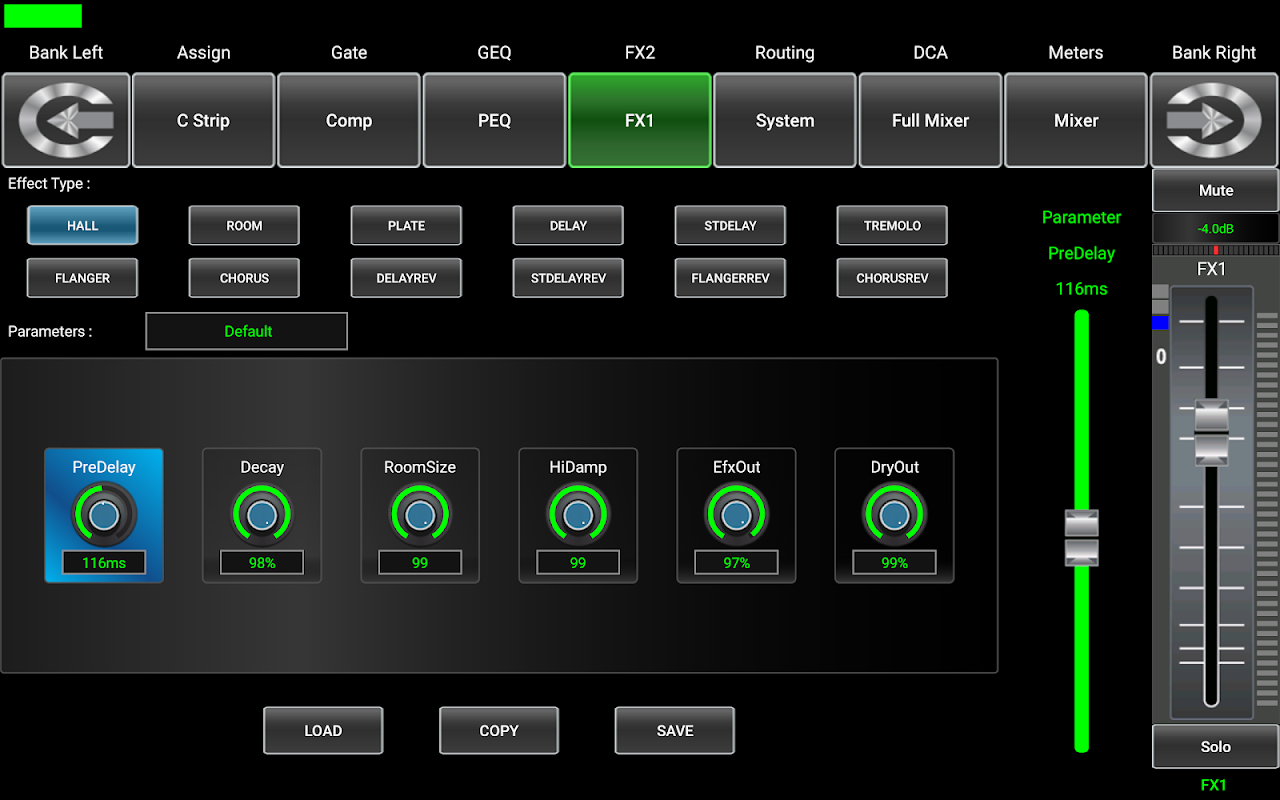Choose the TREMOLO effect type
The image size is (1280, 800).
click(892, 226)
